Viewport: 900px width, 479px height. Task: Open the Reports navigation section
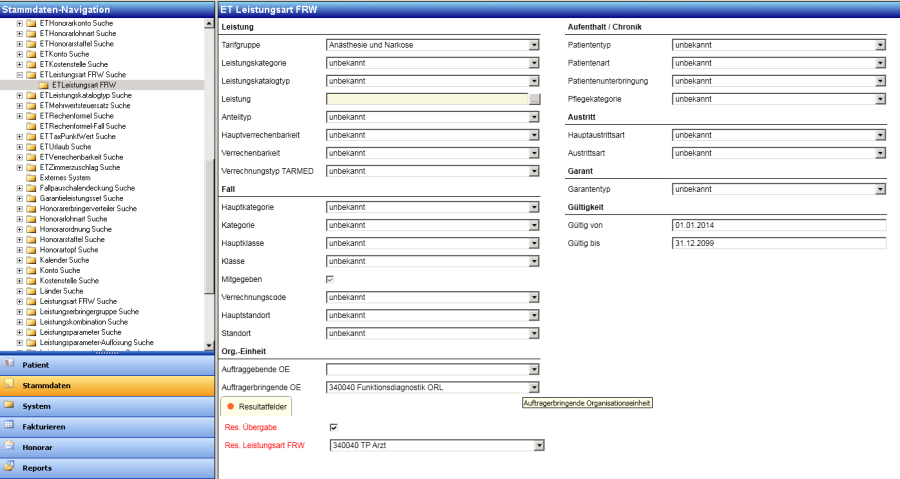(x=107, y=468)
